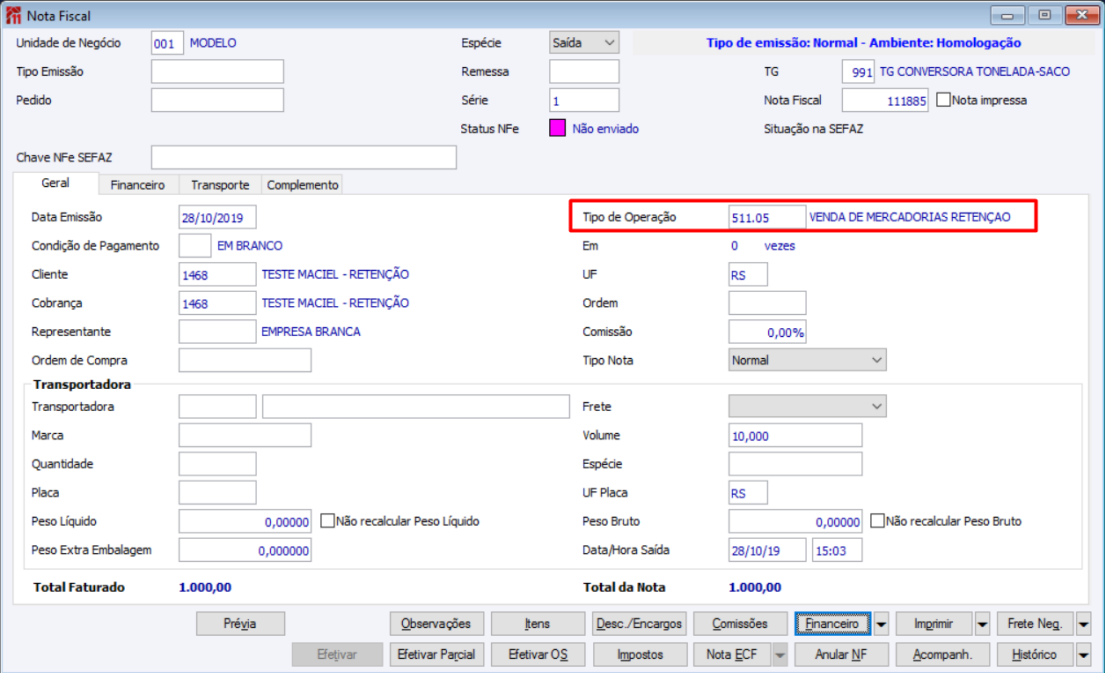This screenshot has height=674, width=1105.
Task: Click the Anular NF button
Action: click(841, 655)
